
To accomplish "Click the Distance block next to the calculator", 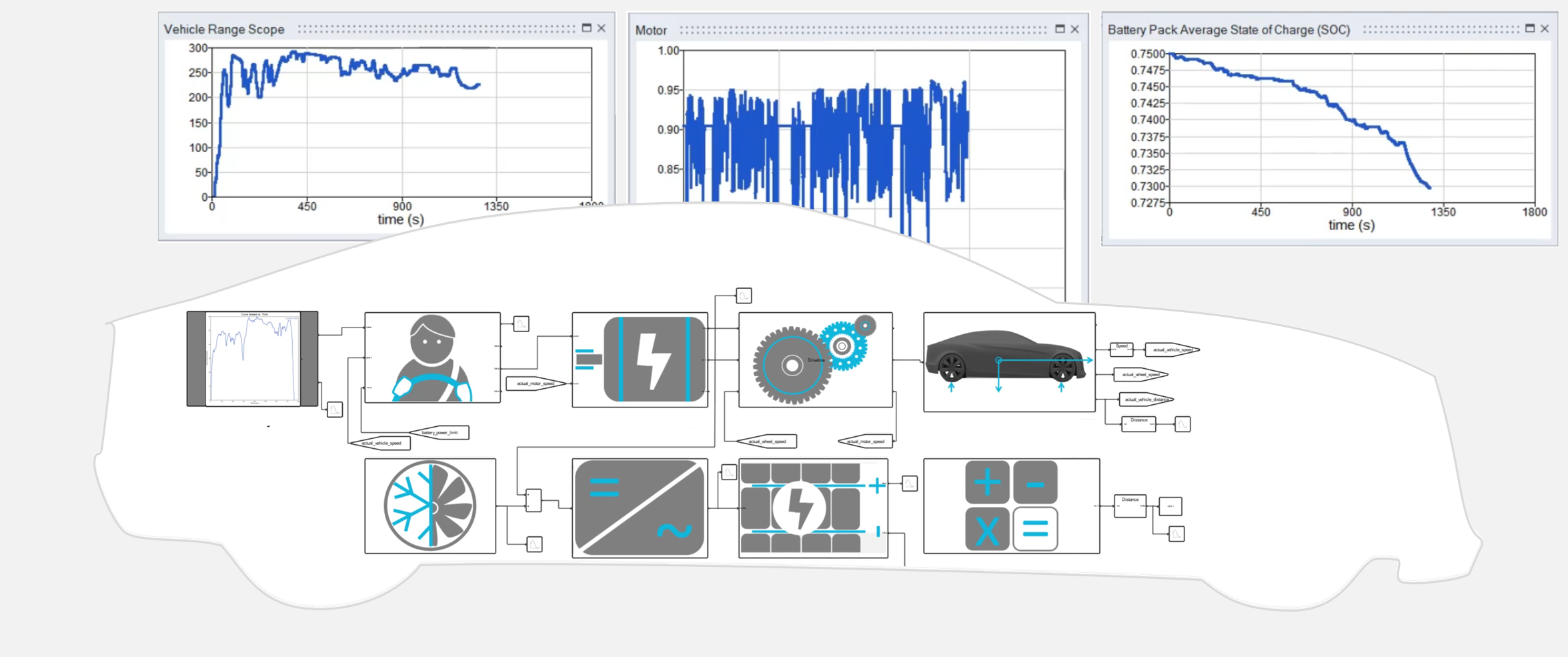I will (x=1130, y=506).
